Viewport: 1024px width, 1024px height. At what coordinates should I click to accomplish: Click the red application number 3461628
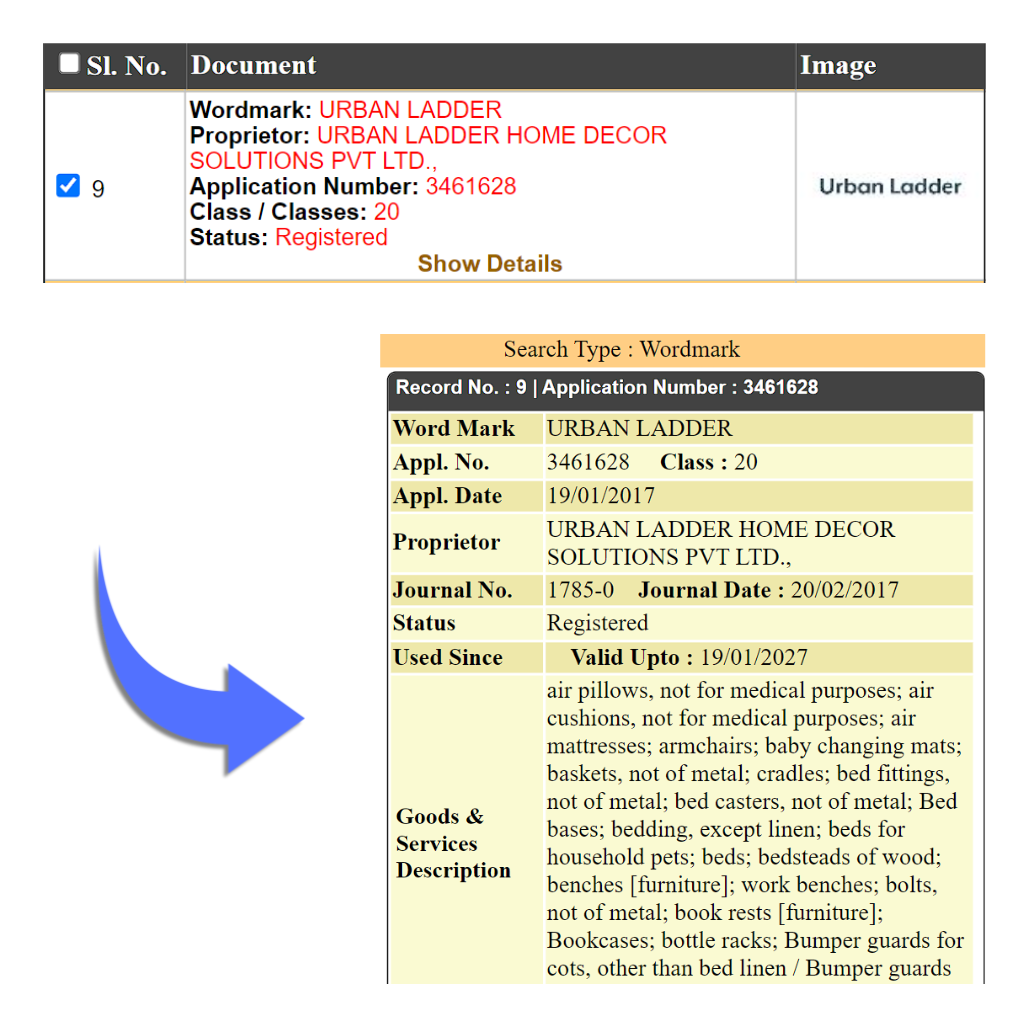coord(471,187)
